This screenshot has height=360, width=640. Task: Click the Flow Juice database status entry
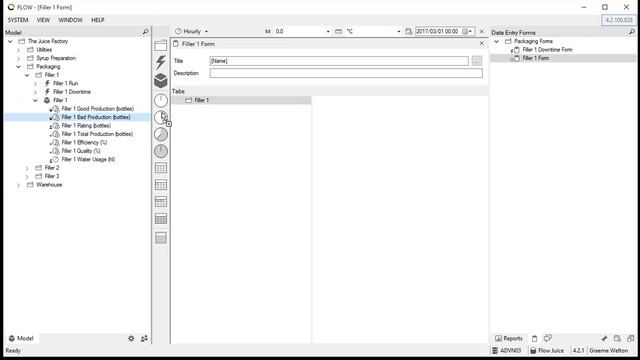(x=547, y=351)
